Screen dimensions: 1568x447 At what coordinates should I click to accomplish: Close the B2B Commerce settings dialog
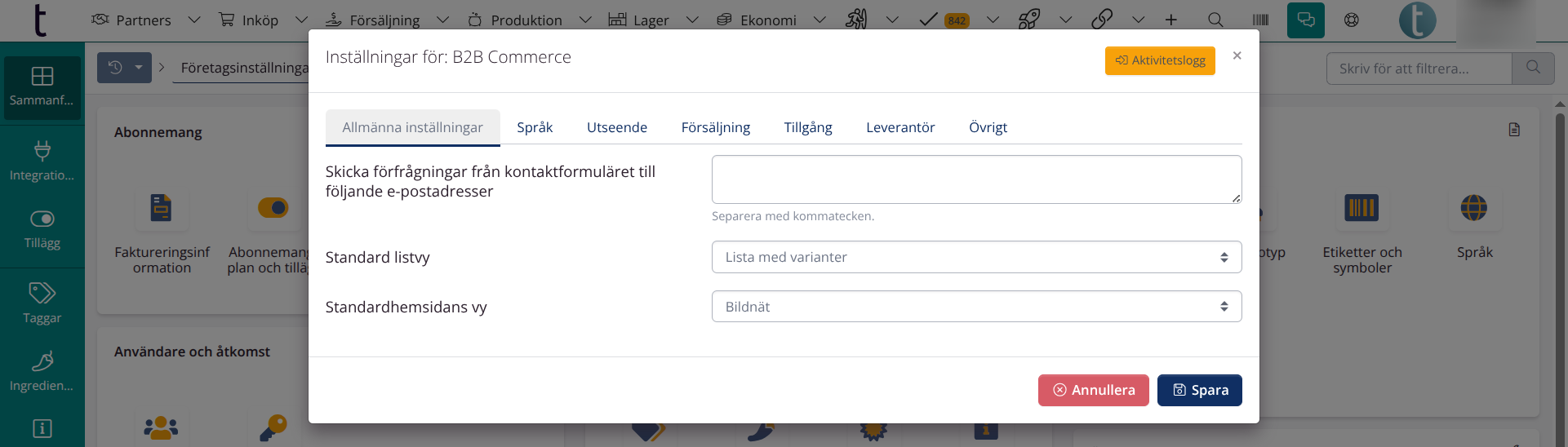click(1237, 55)
